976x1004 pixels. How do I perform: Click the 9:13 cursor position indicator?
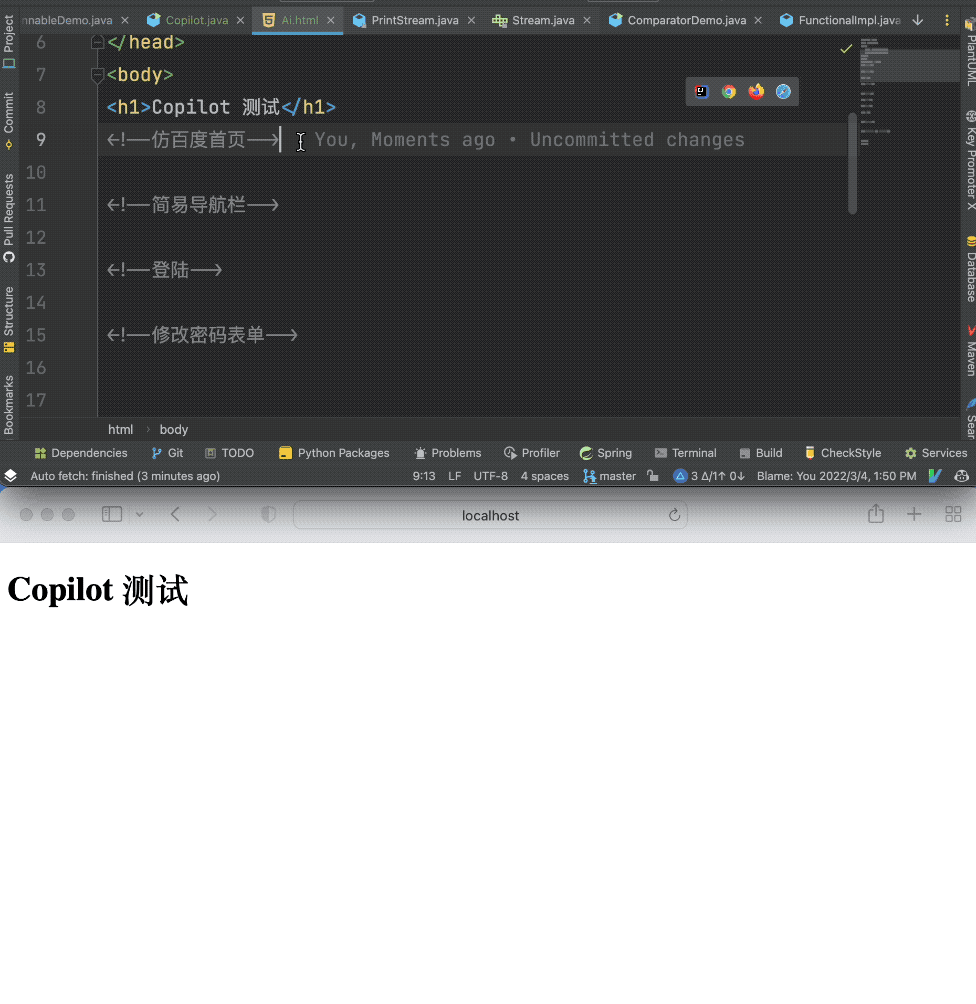click(x=424, y=476)
